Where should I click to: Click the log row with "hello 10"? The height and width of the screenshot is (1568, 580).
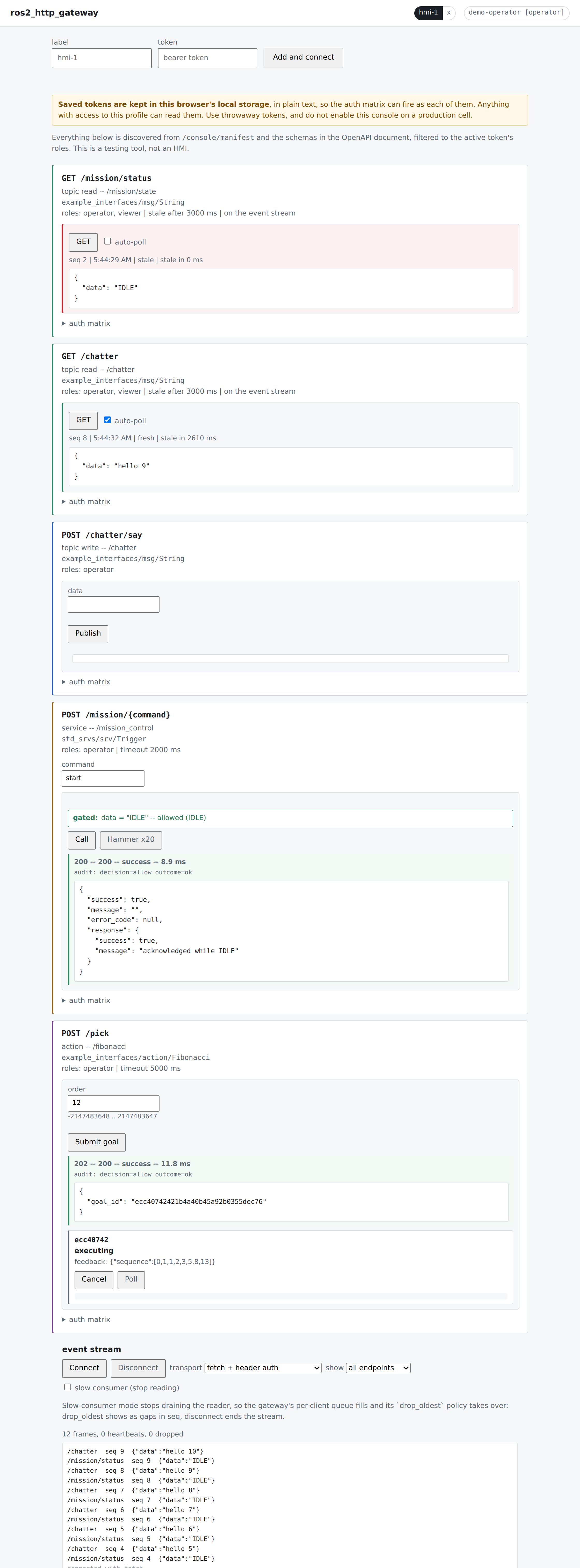(x=135, y=1452)
